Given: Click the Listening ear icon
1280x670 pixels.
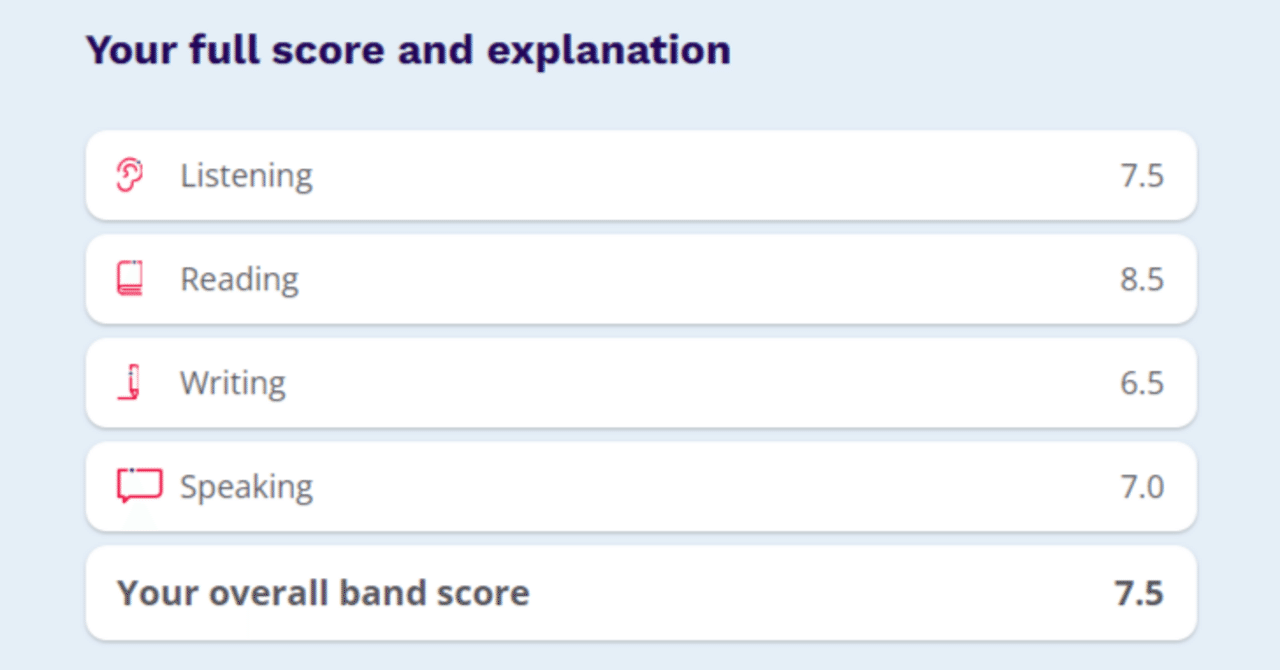Looking at the screenshot, I should 130,175.
